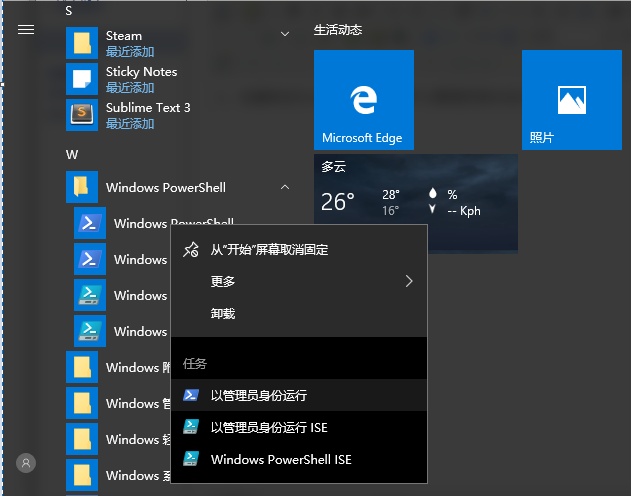Click the second blue PowerShell app icon
The height and width of the screenshot is (496, 631).
[90, 259]
